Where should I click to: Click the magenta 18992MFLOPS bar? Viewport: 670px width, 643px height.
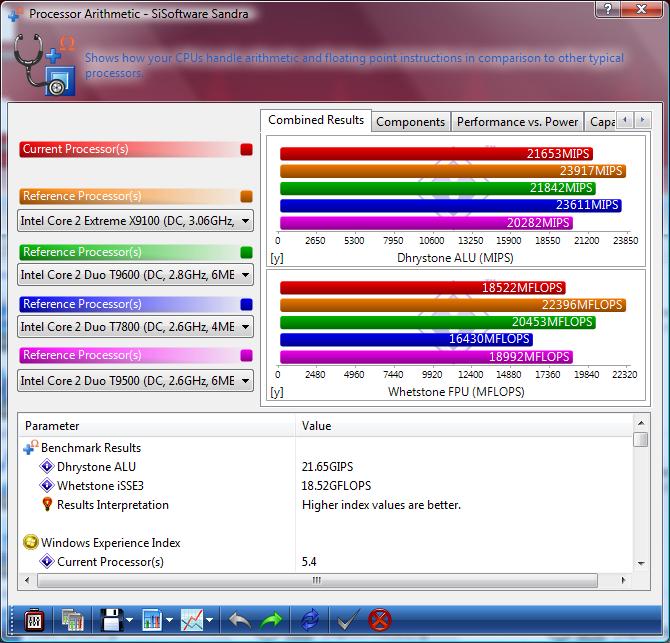click(426, 357)
